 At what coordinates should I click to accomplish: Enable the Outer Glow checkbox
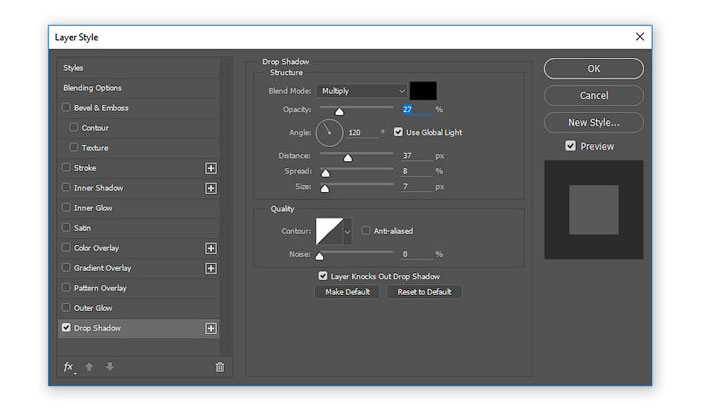click(x=66, y=307)
